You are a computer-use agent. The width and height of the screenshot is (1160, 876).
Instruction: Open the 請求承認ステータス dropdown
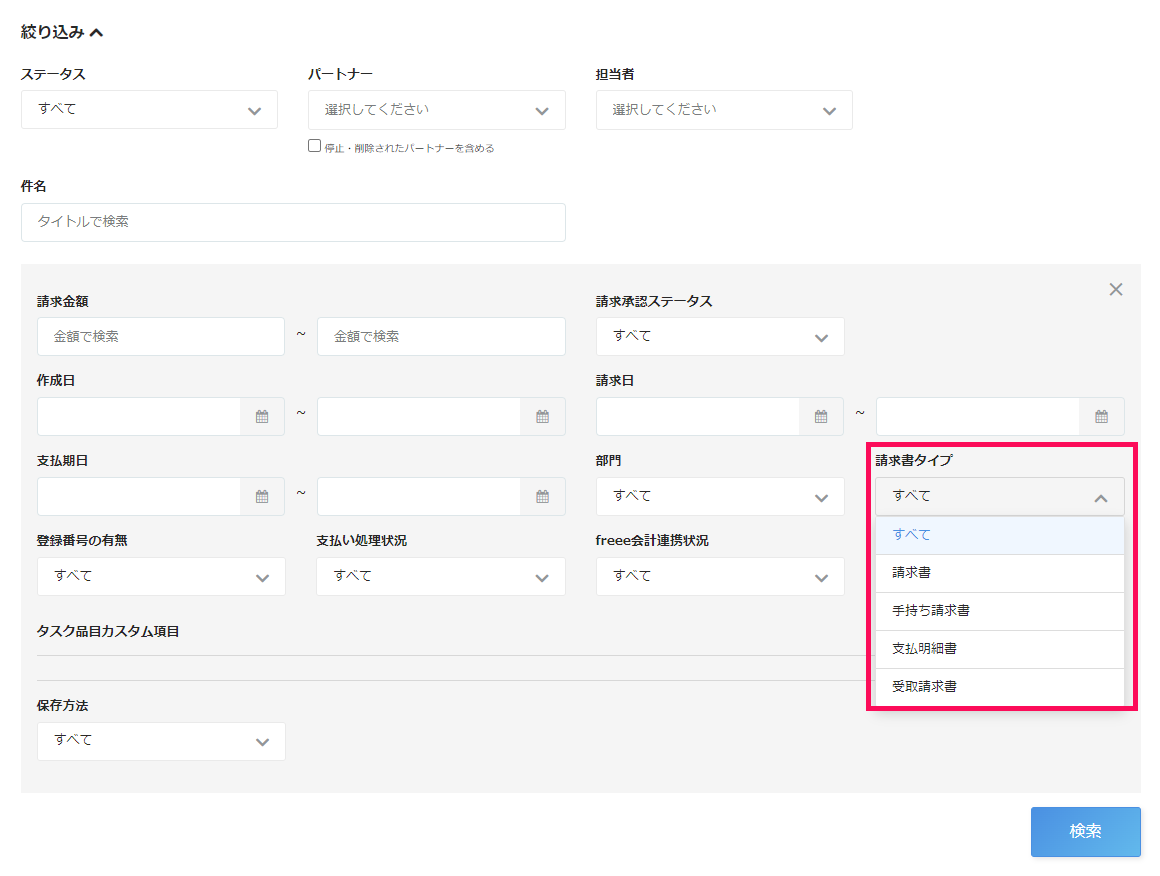pos(720,337)
